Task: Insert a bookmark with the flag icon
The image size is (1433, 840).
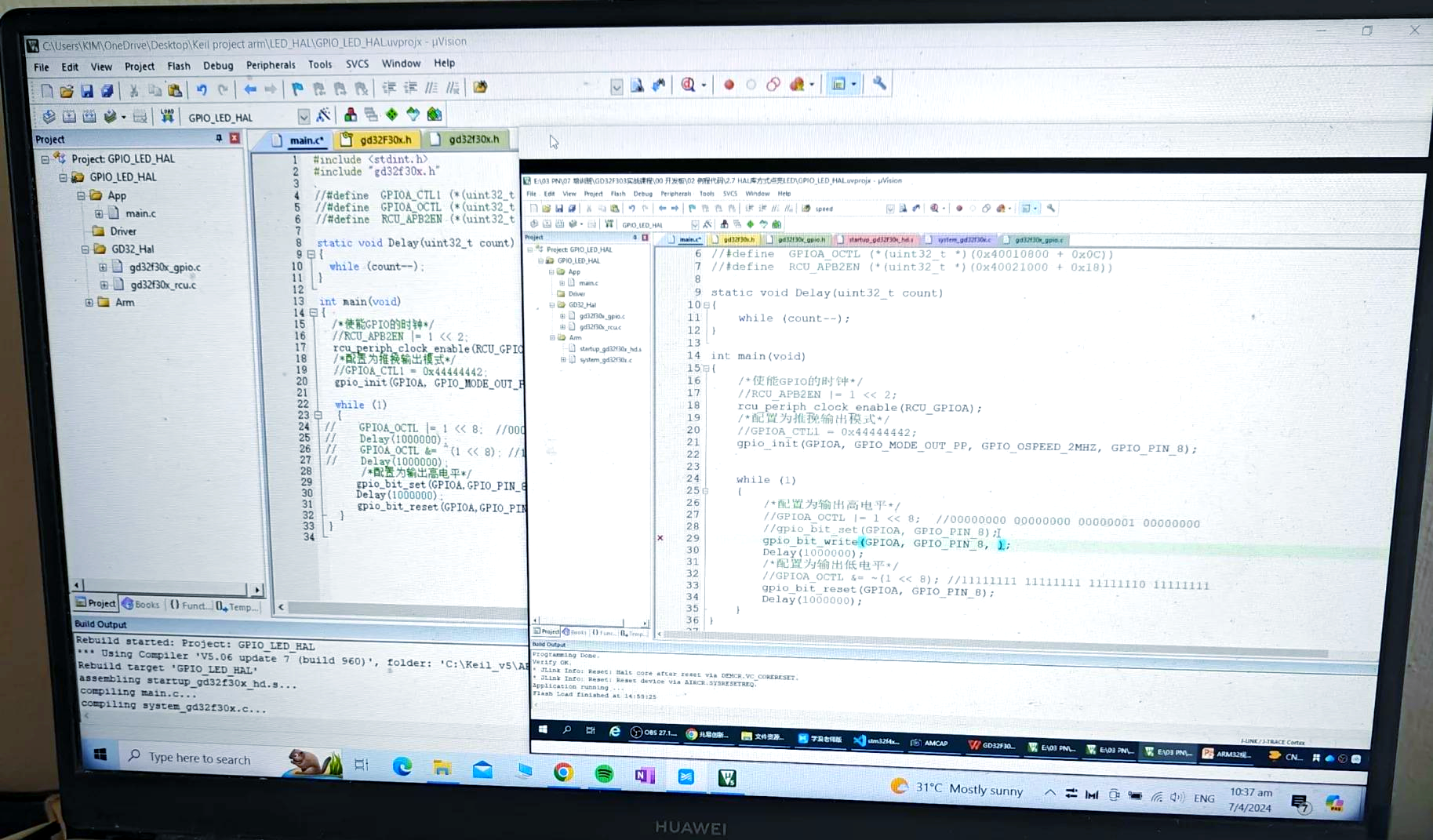Action: 297,89
